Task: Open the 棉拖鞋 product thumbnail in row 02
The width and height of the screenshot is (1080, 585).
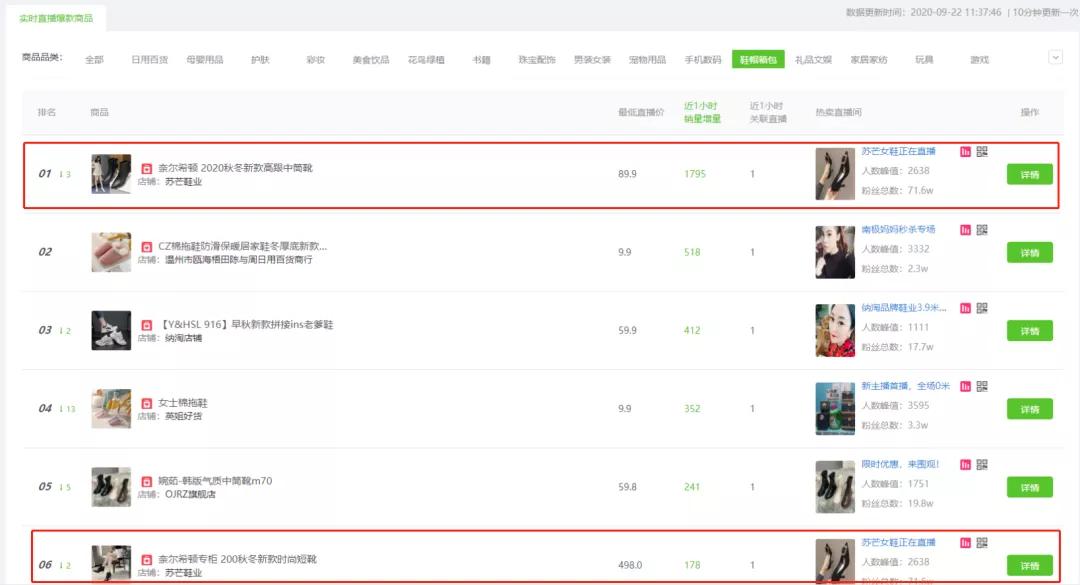Action: 111,252
